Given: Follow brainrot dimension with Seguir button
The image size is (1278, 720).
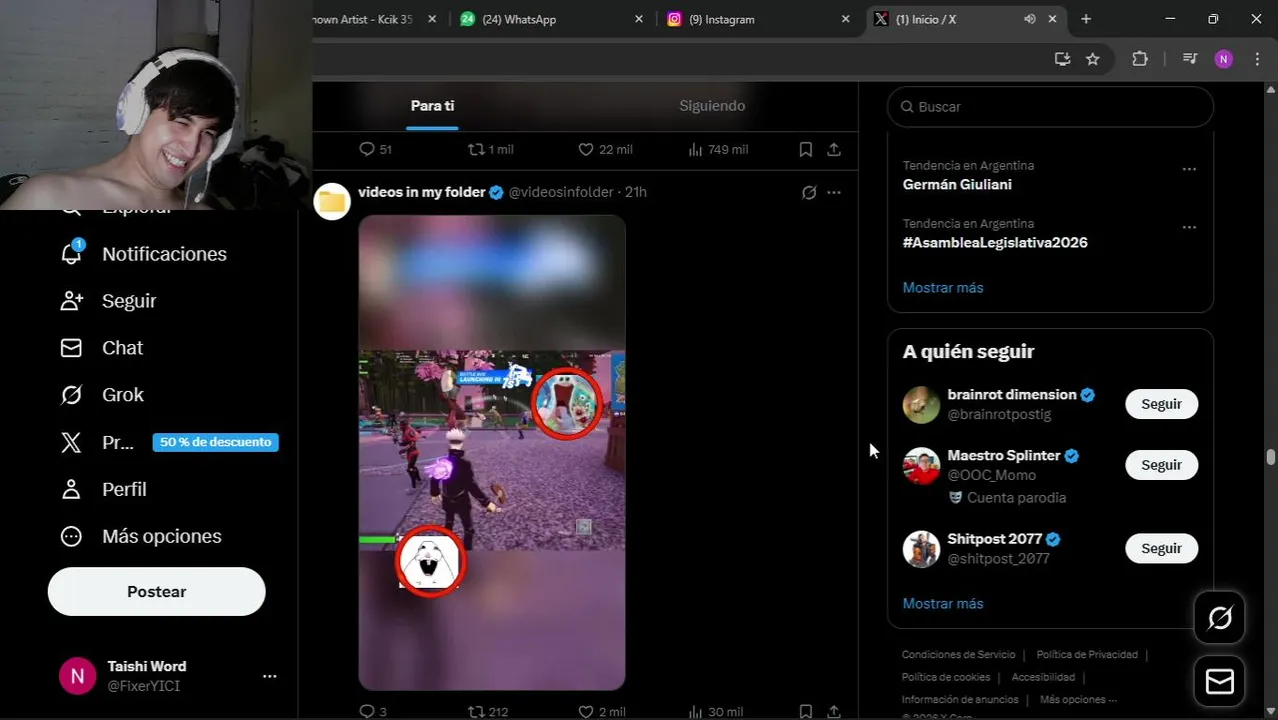Looking at the screenshot, I should pos(1161,404).
